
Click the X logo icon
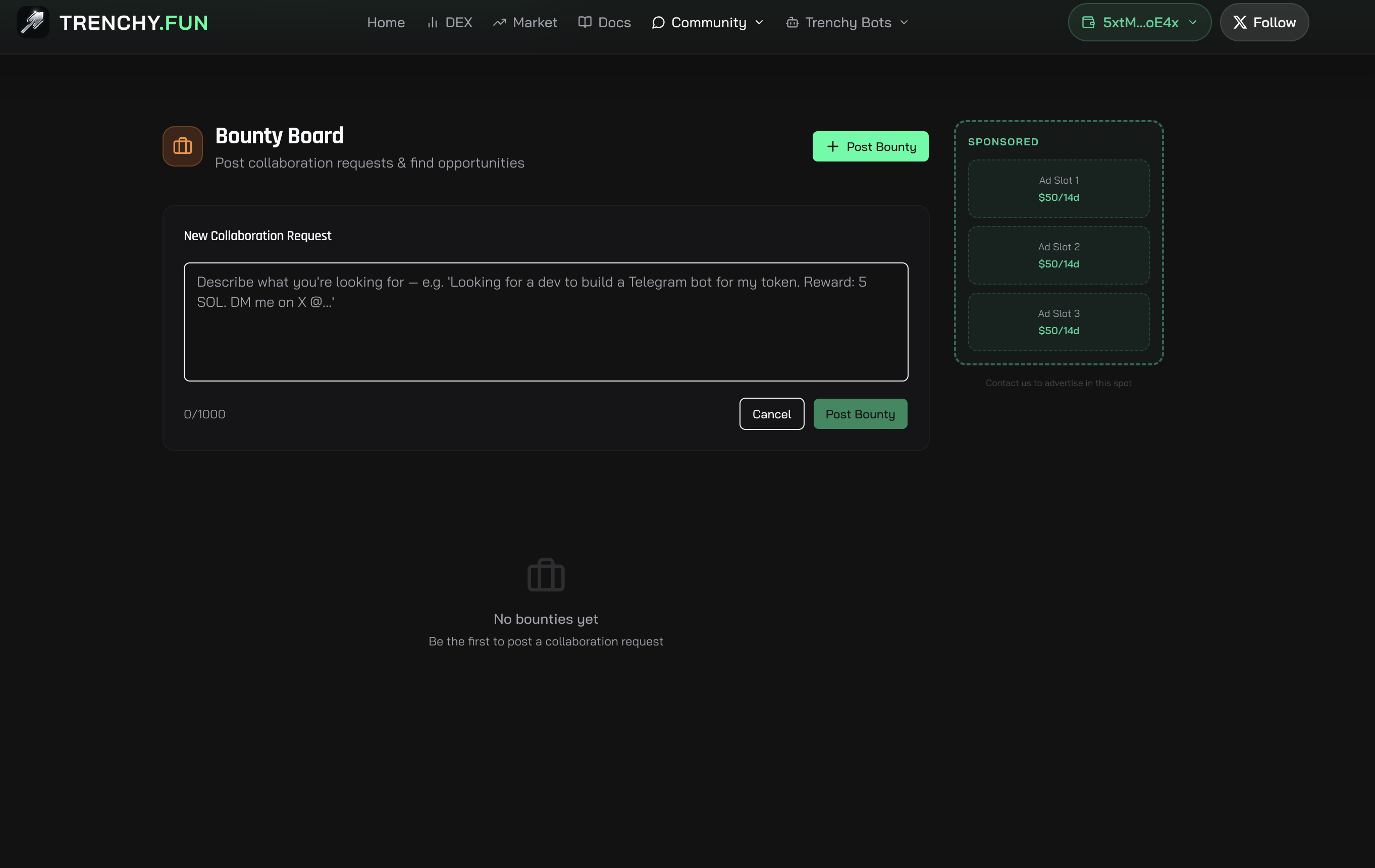tap(1240, 22)
